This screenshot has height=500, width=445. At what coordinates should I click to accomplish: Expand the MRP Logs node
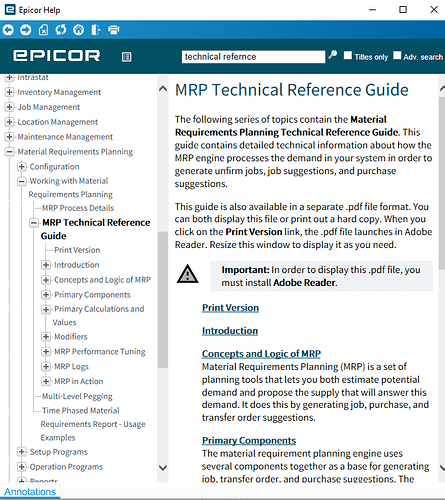coord(46,366)
